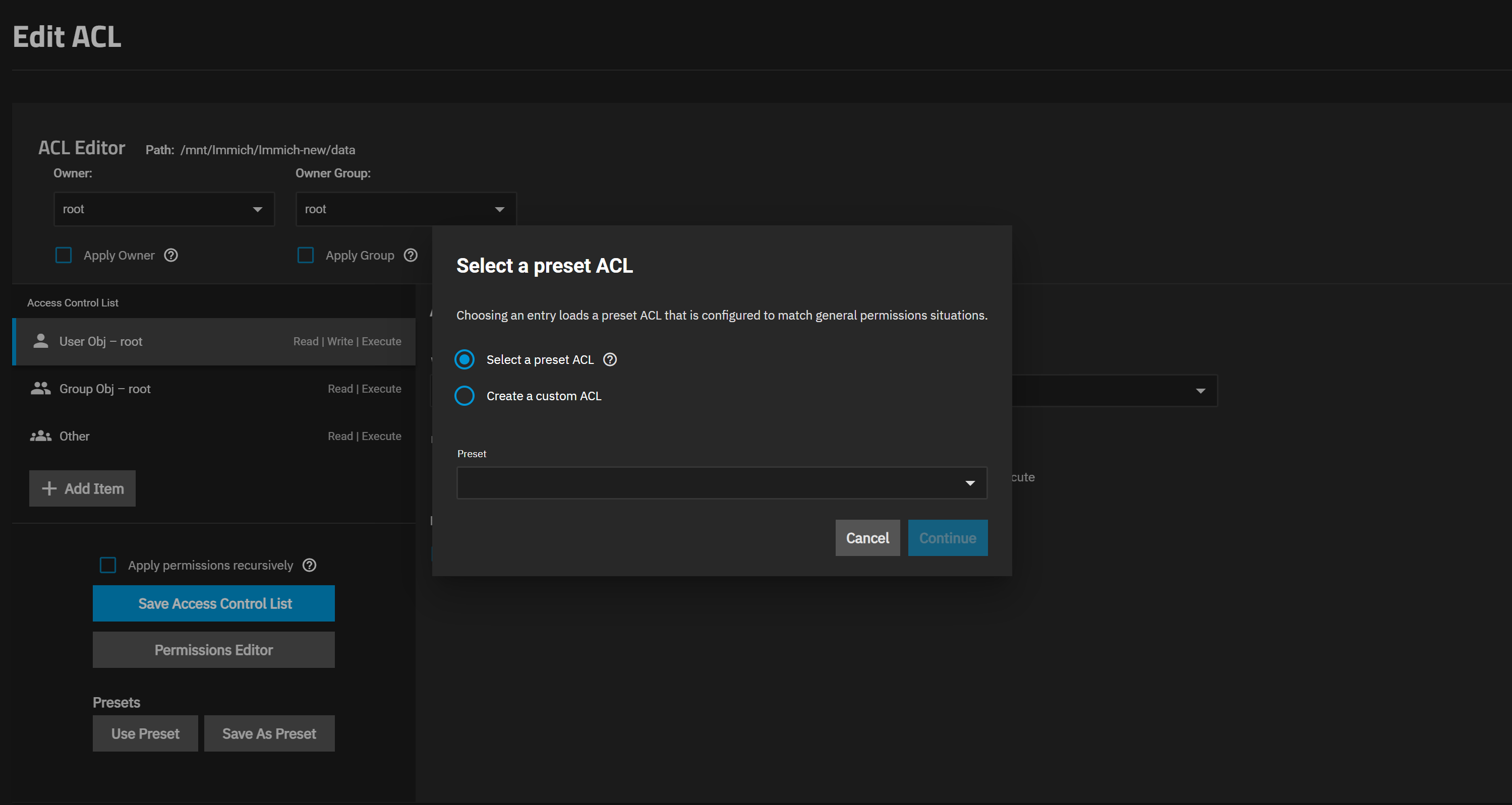Click the Use Preset button
The width and height of the screenshot is (1512, 805).
point(145,733)
